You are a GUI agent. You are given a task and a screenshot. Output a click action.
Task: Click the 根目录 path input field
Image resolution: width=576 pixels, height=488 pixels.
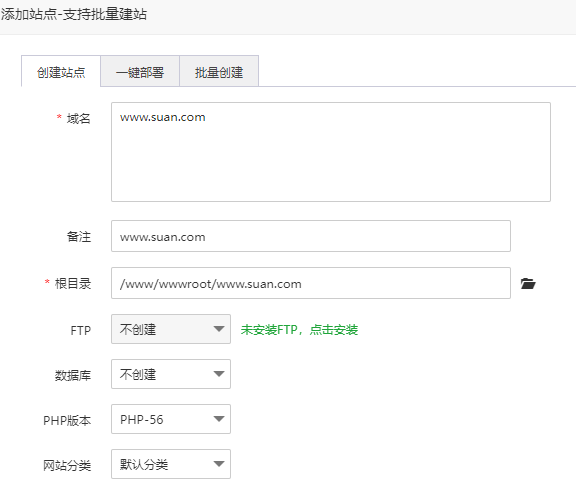tap(311, 283)
